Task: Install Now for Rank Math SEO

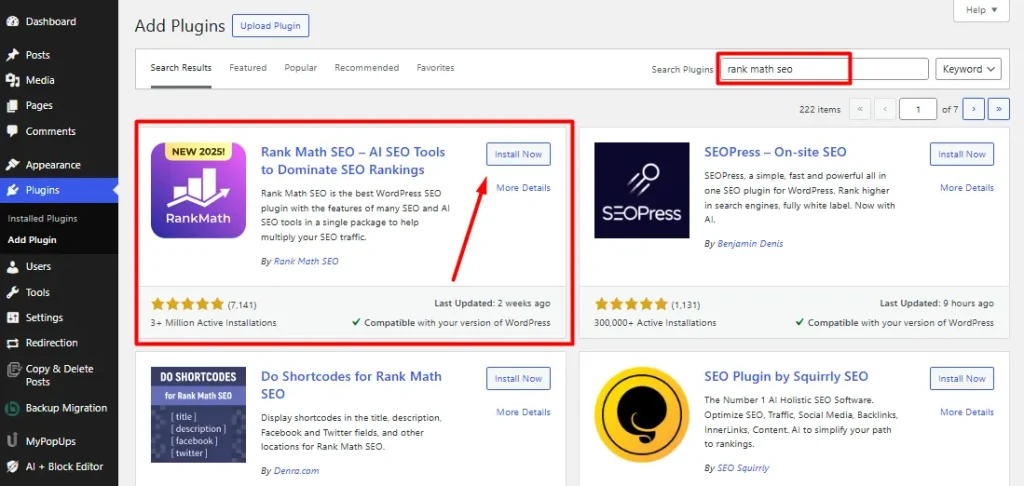Action: pyautogui.click(x=519, y=154)
